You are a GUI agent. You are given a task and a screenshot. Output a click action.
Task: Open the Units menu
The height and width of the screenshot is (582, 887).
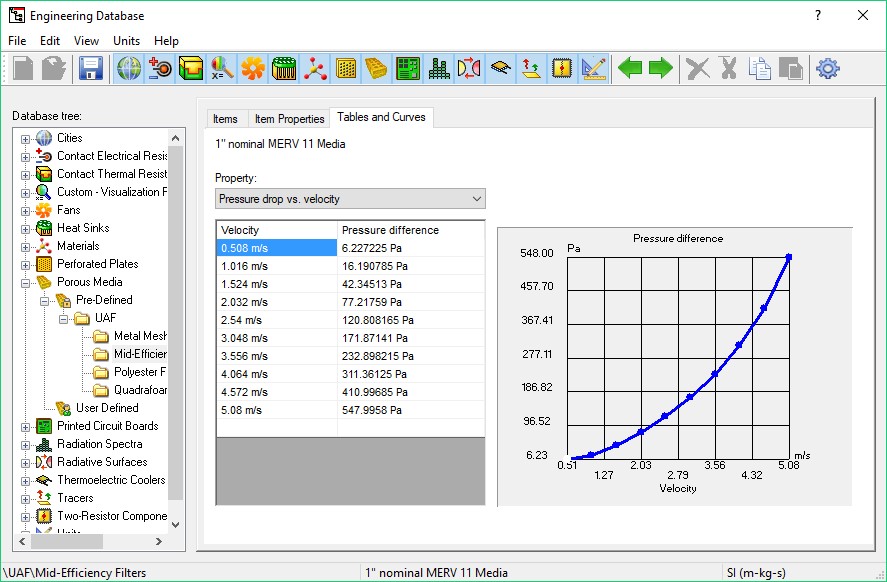(126, 41)
